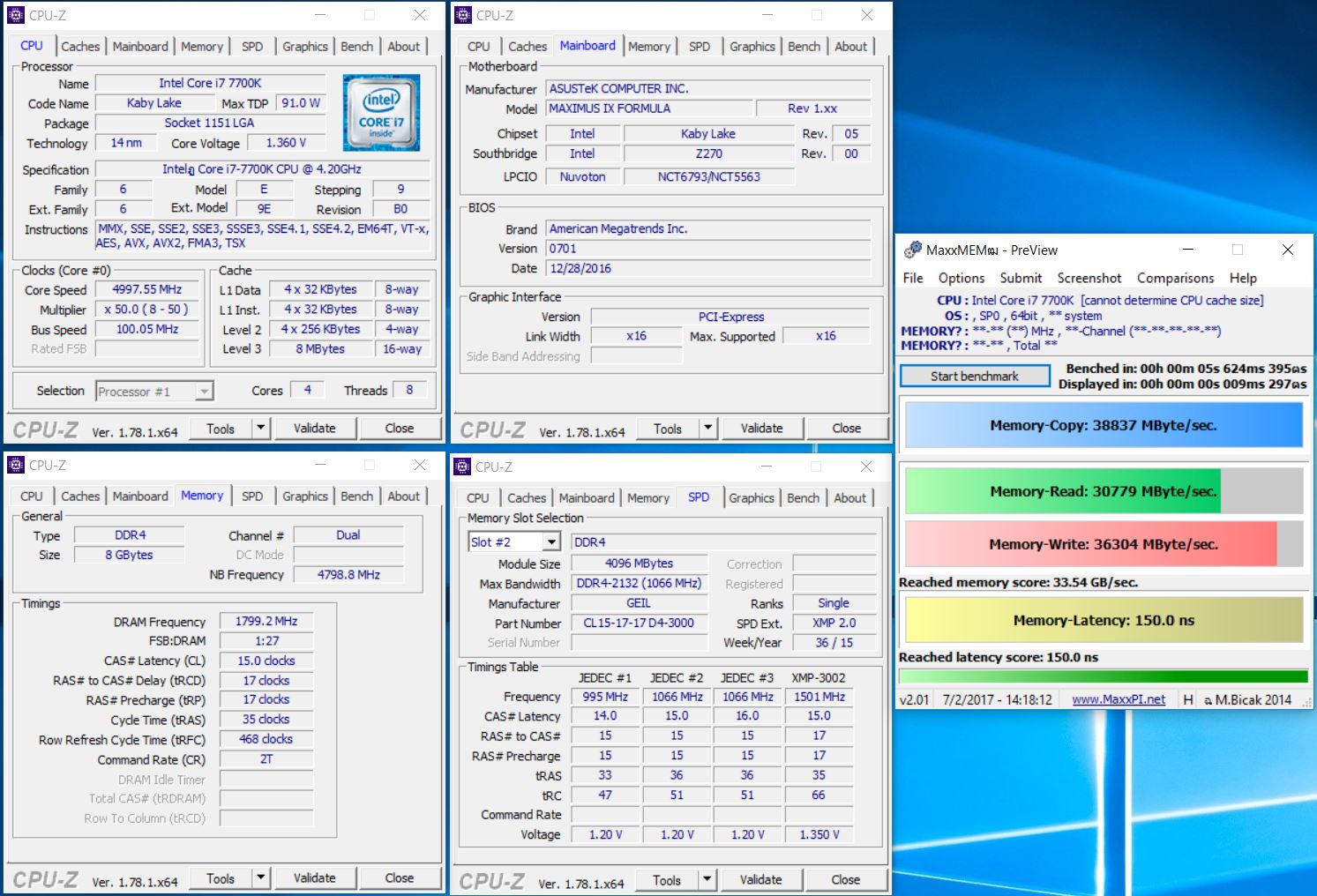Click Level 3 cache 8 MBytes value
1317x896 pixels.
tap(320, 349)
